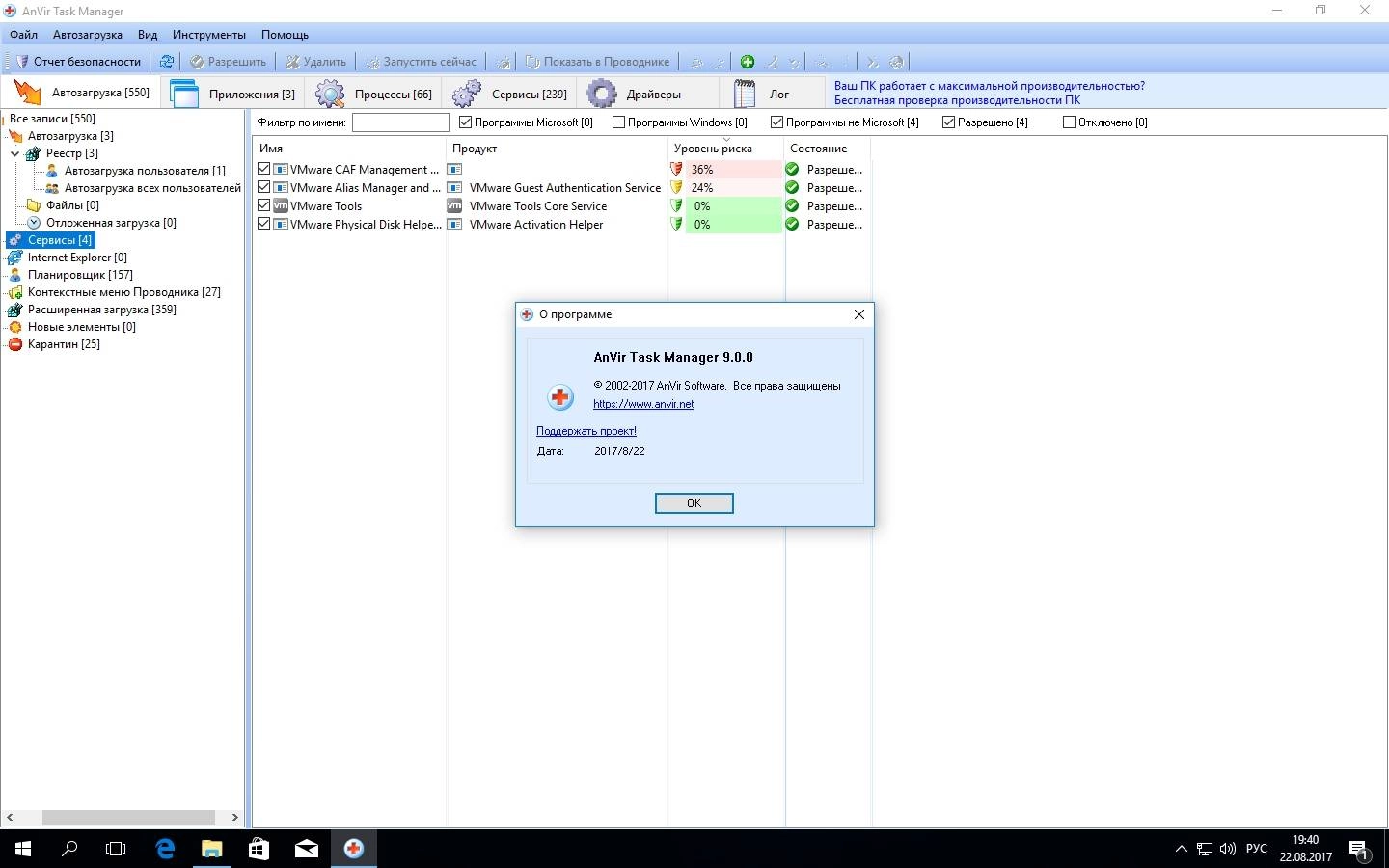Select Контекстные меню Проводника [27]
This screenshot has height=868, width=1389.
click(124, 292)
